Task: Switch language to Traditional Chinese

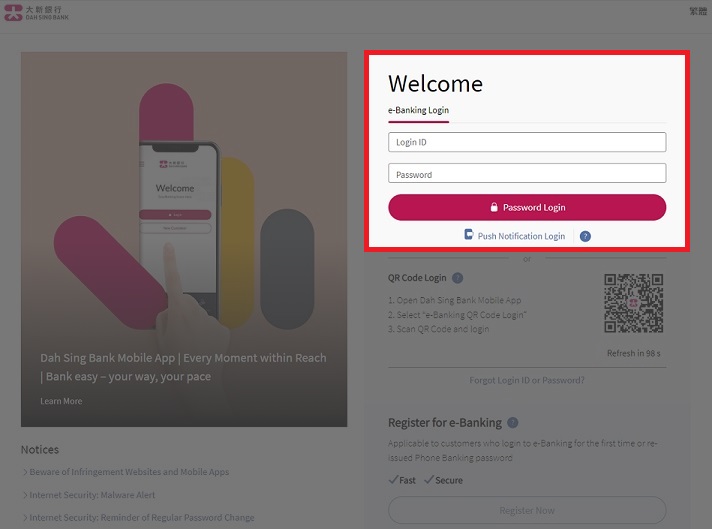Action: tap(697, 12)
